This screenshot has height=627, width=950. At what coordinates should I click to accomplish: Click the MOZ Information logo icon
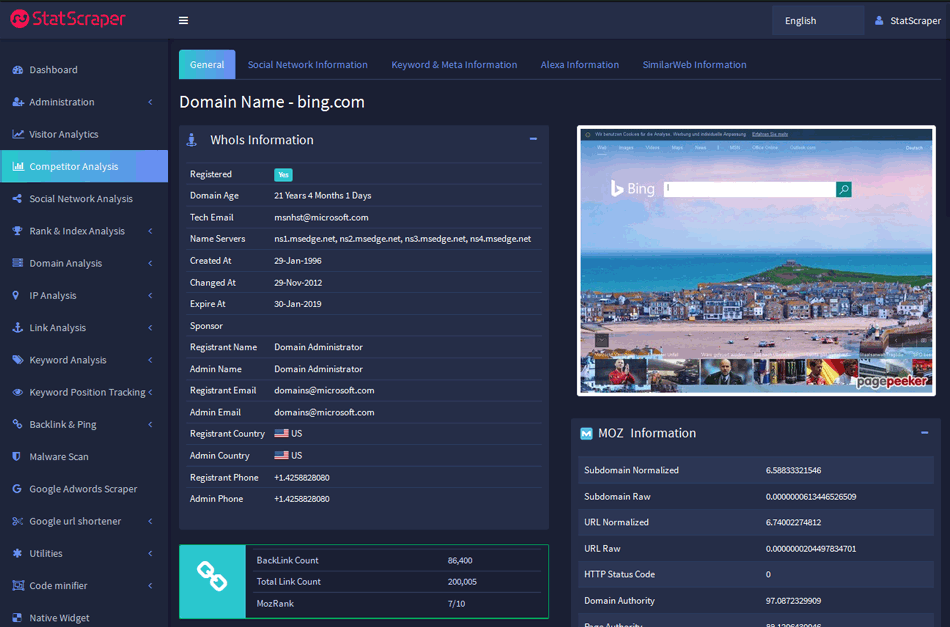586,434
